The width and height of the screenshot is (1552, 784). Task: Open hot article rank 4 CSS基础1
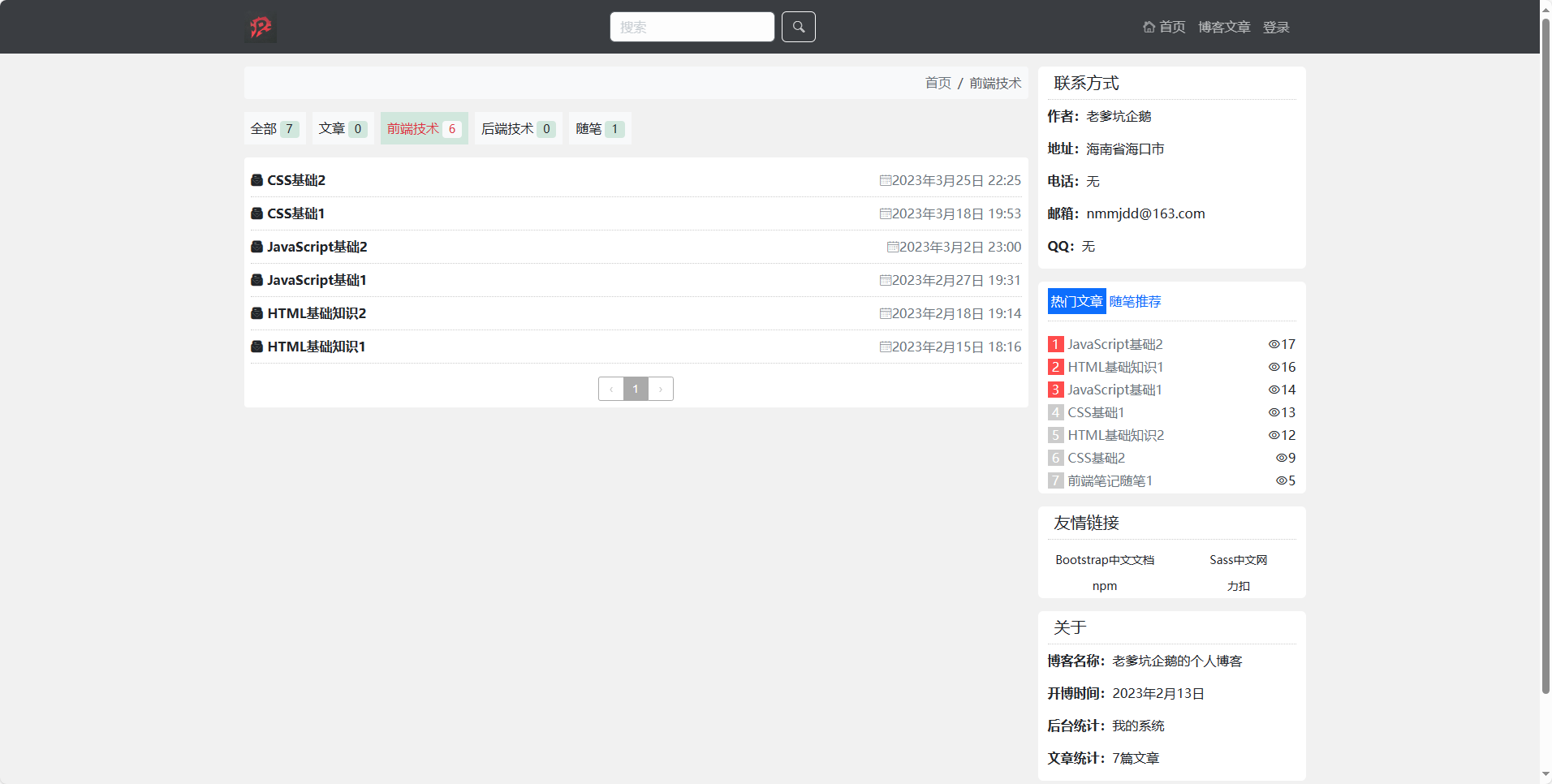(1096, 412)
